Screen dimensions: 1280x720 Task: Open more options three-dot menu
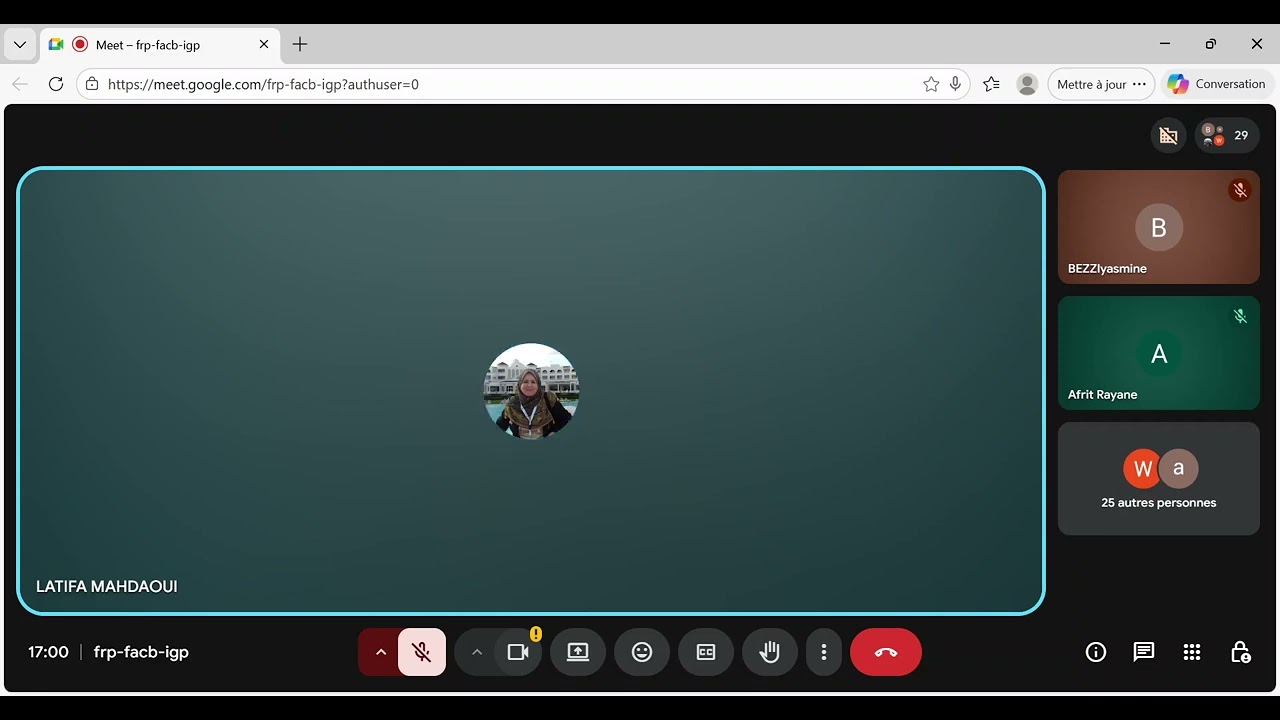pos(824,652)
